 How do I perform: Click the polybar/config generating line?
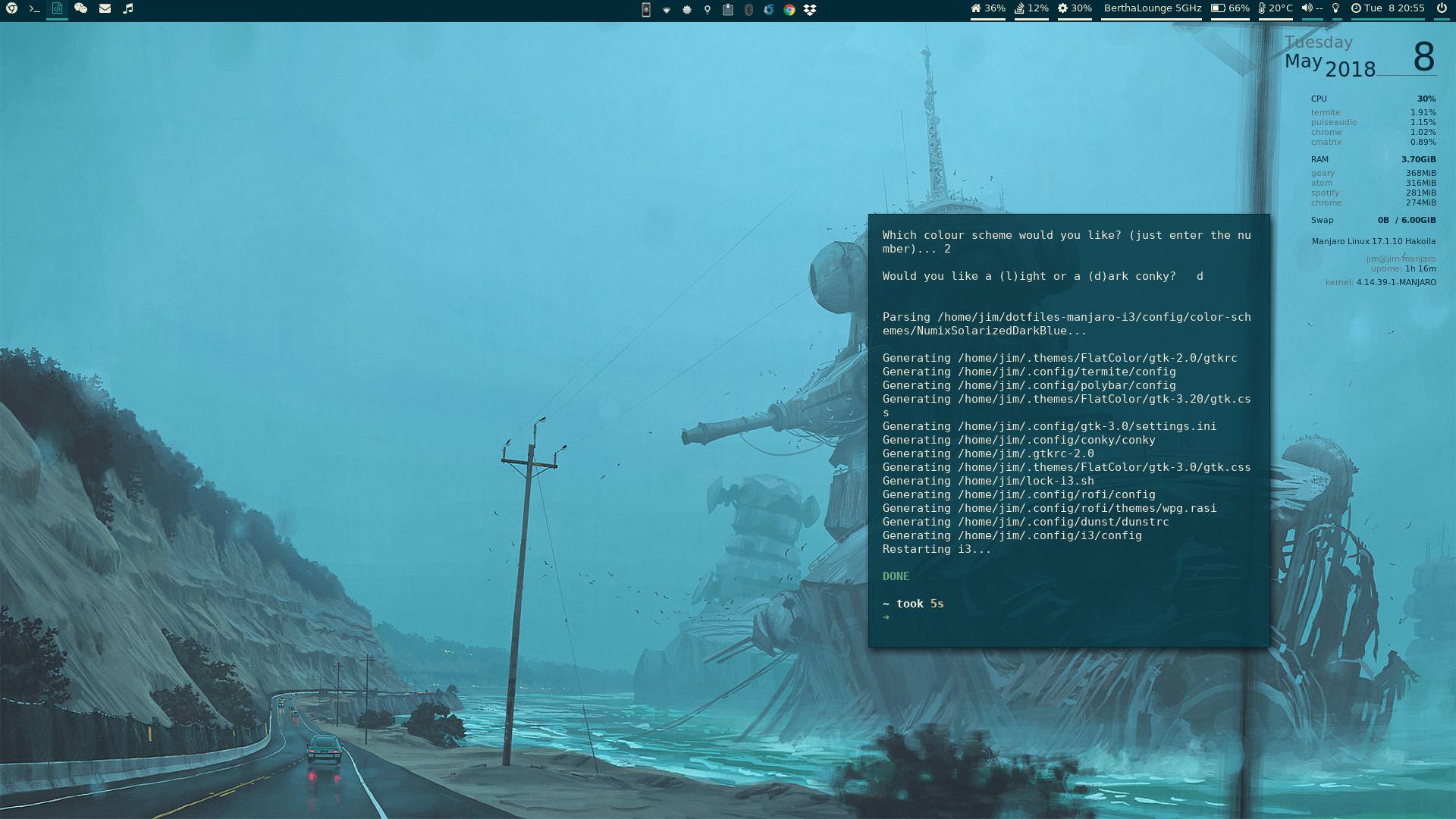point(1029,385)
